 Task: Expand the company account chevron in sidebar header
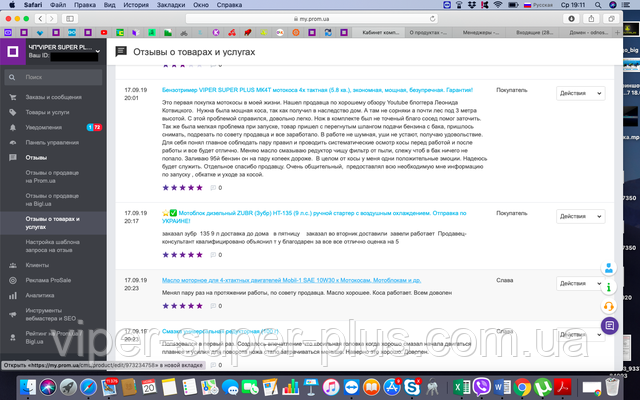coord(98,51)
